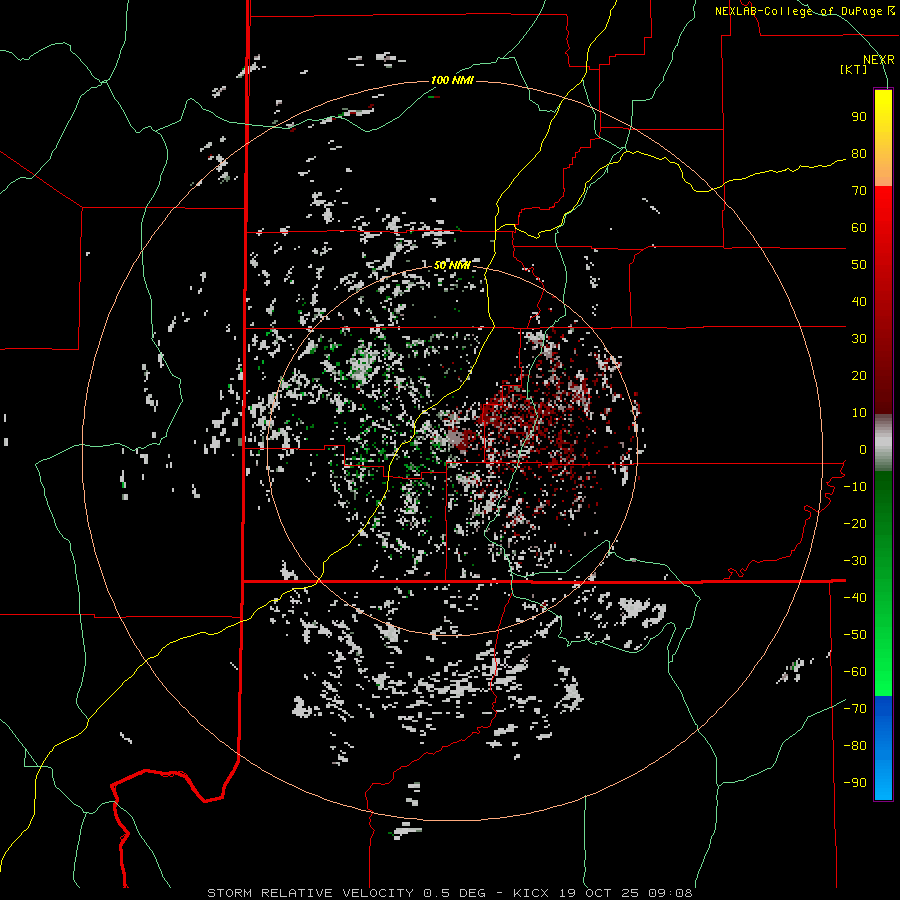The width and height of the screenshot is (900, 900).
Task: Select the -30 value on the velocity scale
Action: 855,561
